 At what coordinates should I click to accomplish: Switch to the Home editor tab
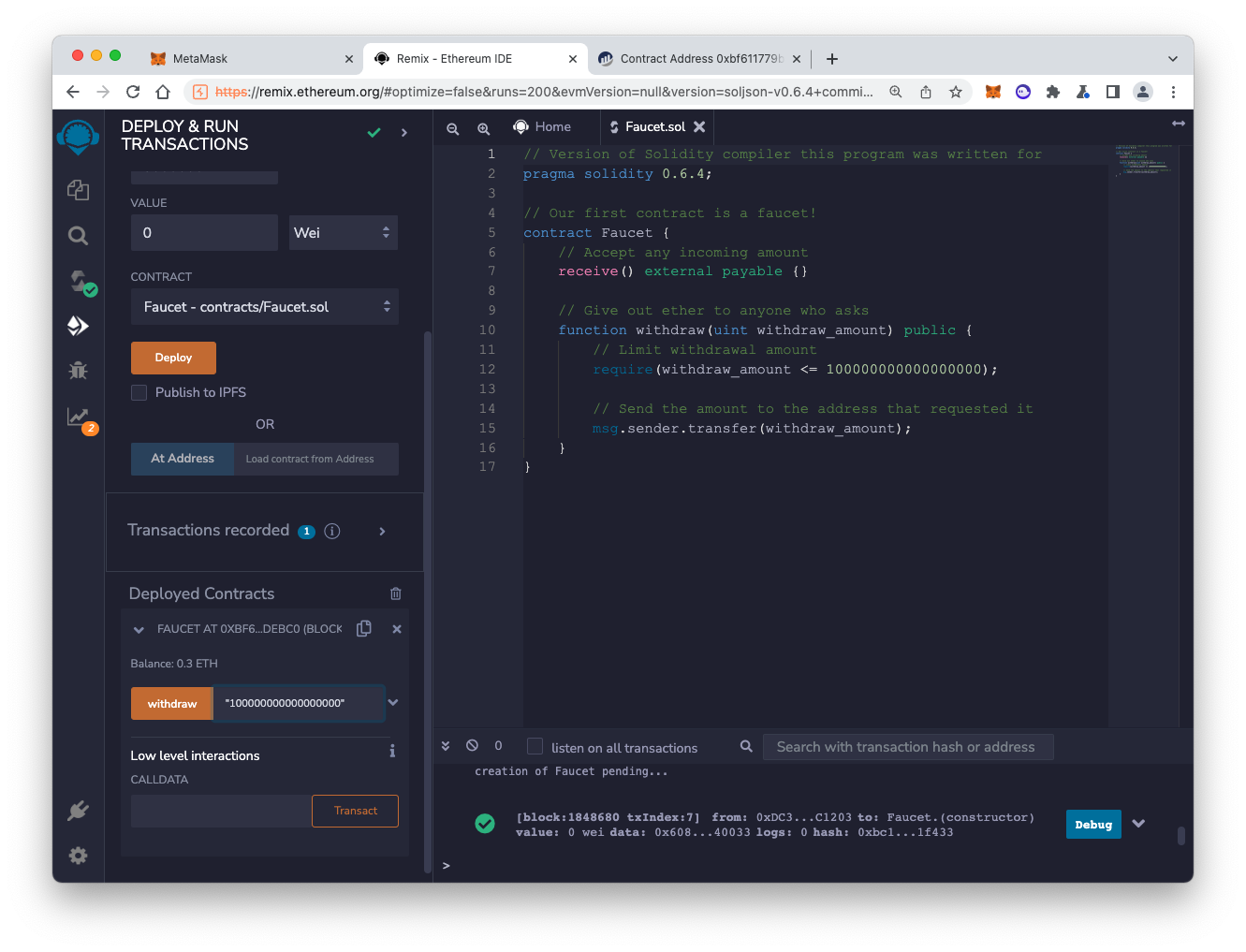pyautogui.click(x=543, y=127)
